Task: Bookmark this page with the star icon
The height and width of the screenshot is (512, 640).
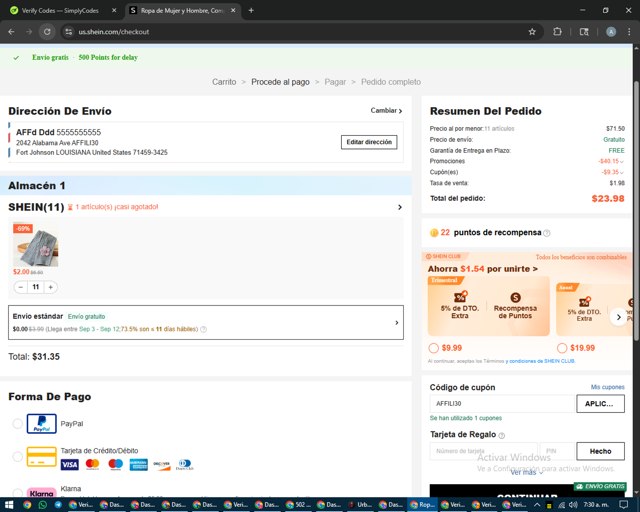Action: click(532, 32)
